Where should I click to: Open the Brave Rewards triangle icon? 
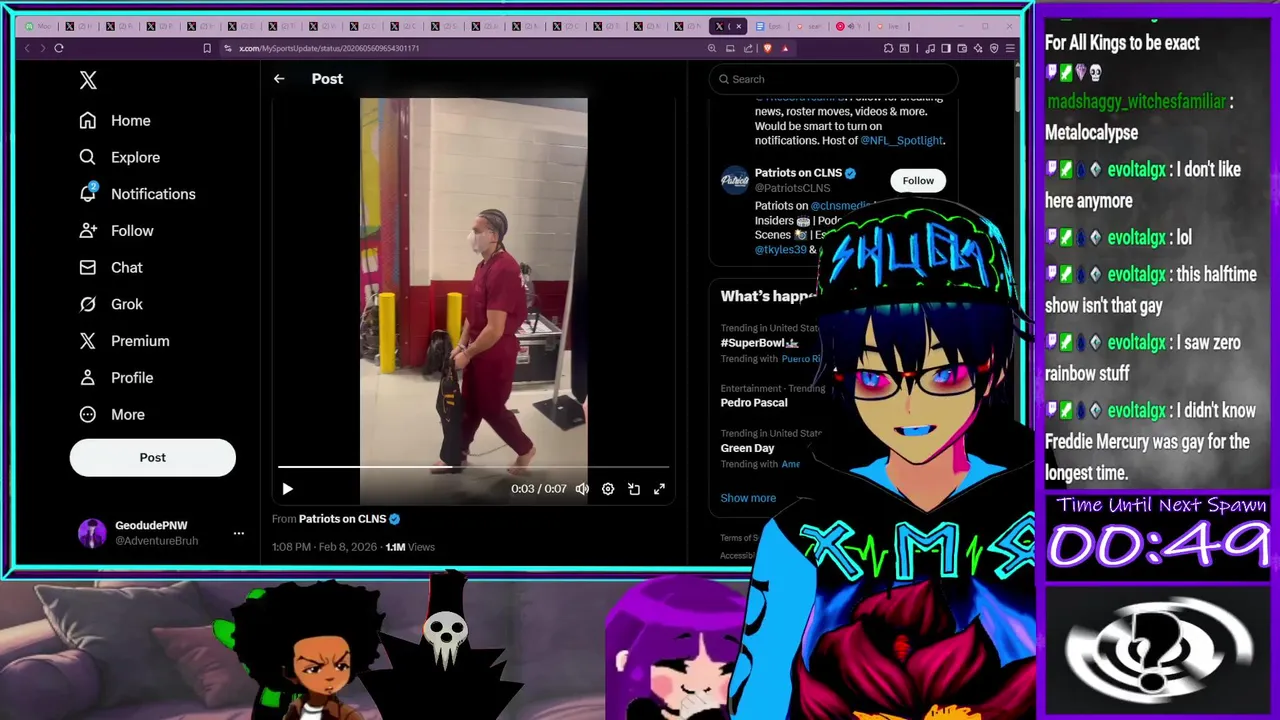click(x=785, y=48)
